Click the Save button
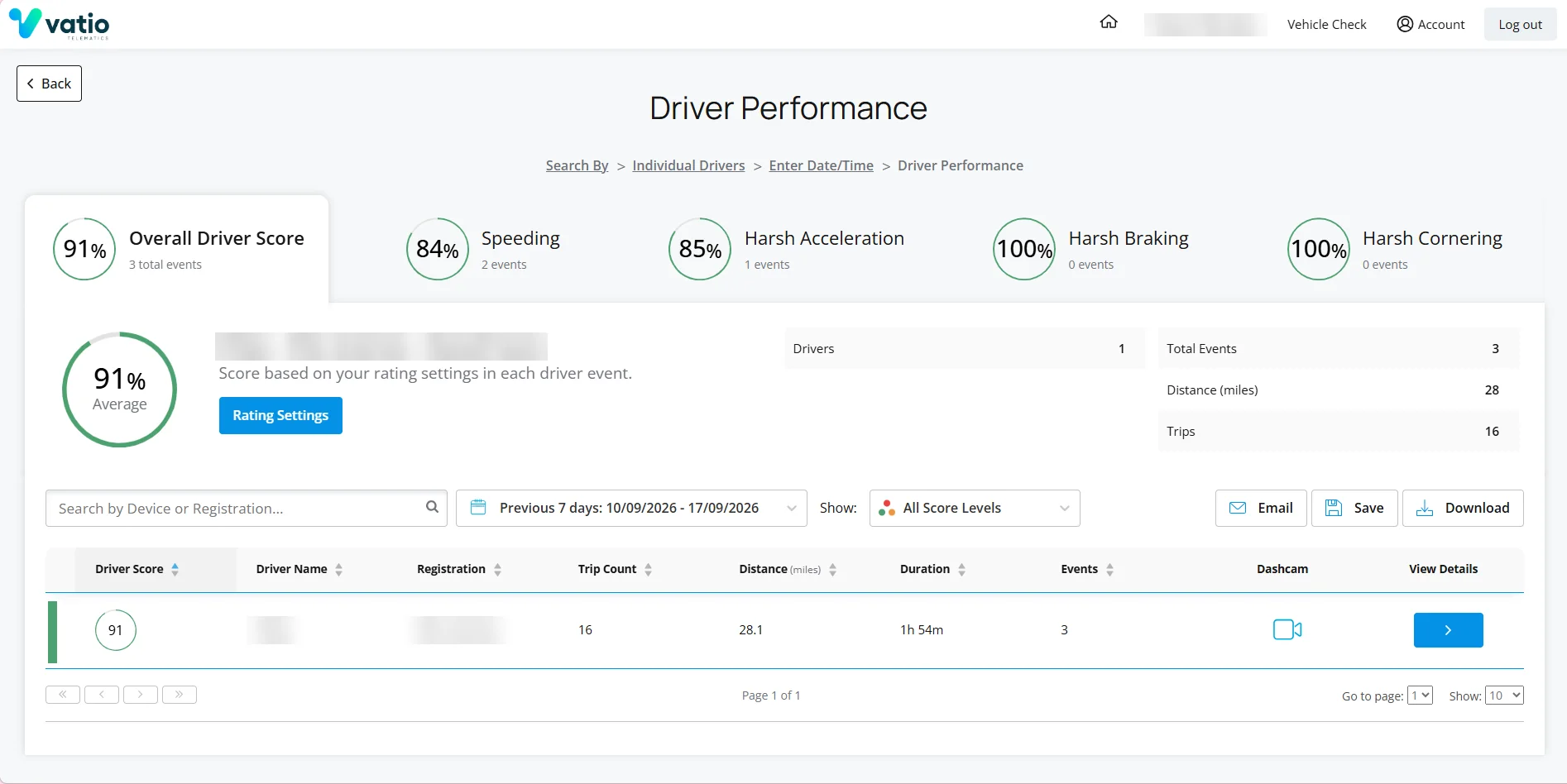 [x=1354, y=508]
